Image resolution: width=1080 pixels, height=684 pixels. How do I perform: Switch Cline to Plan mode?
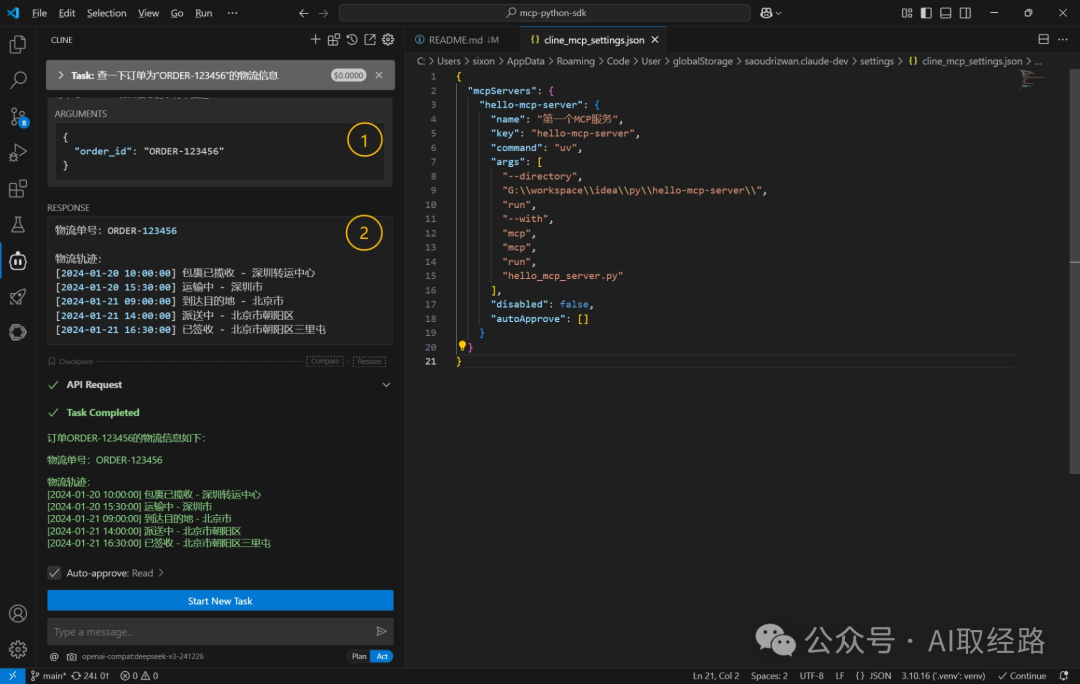pos(358,656)
